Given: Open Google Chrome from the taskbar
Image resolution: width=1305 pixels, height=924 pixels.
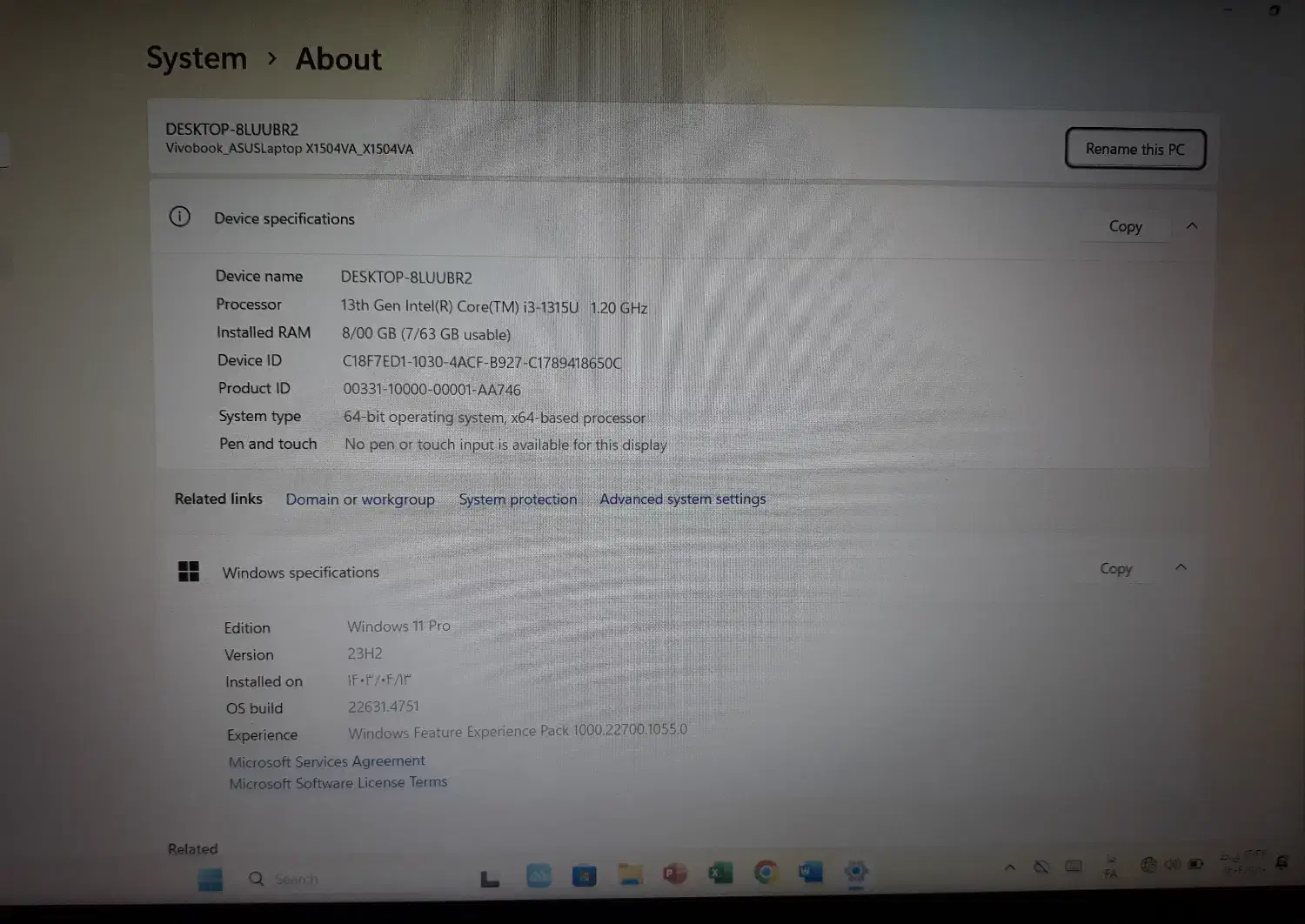Looking at the screenshot, I should pos(766,871).
